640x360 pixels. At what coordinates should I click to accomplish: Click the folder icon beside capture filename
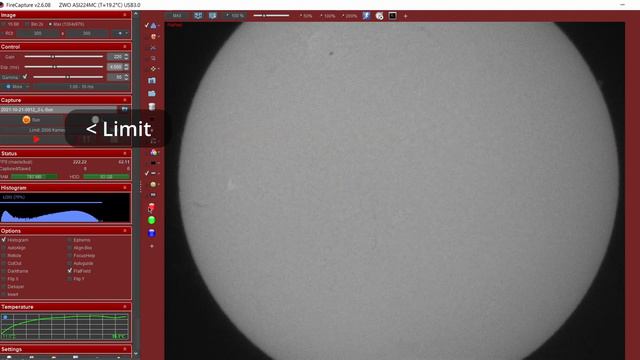[x=124, y=109]
